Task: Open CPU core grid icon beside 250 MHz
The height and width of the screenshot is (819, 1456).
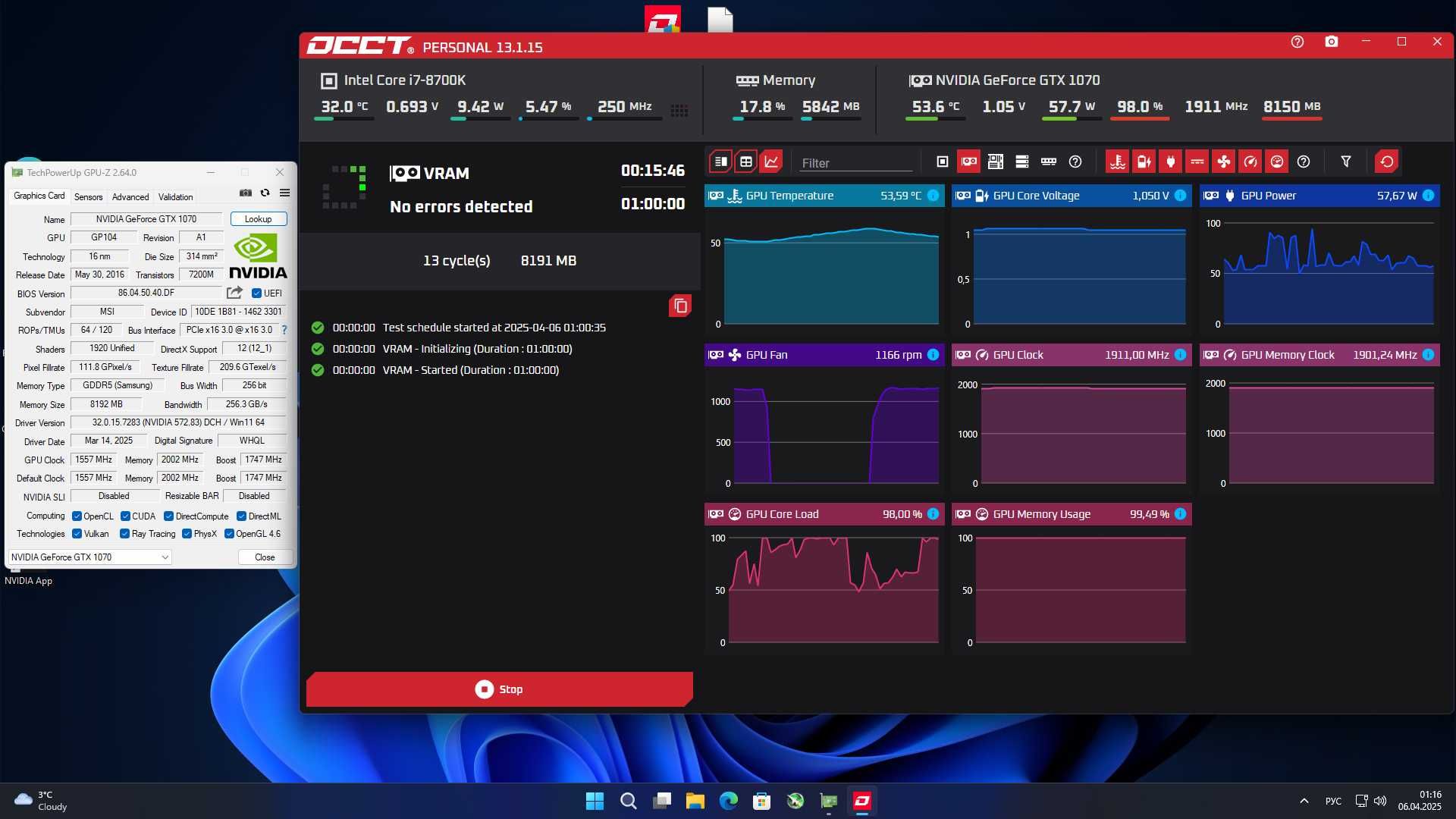Action: (679, 111)
